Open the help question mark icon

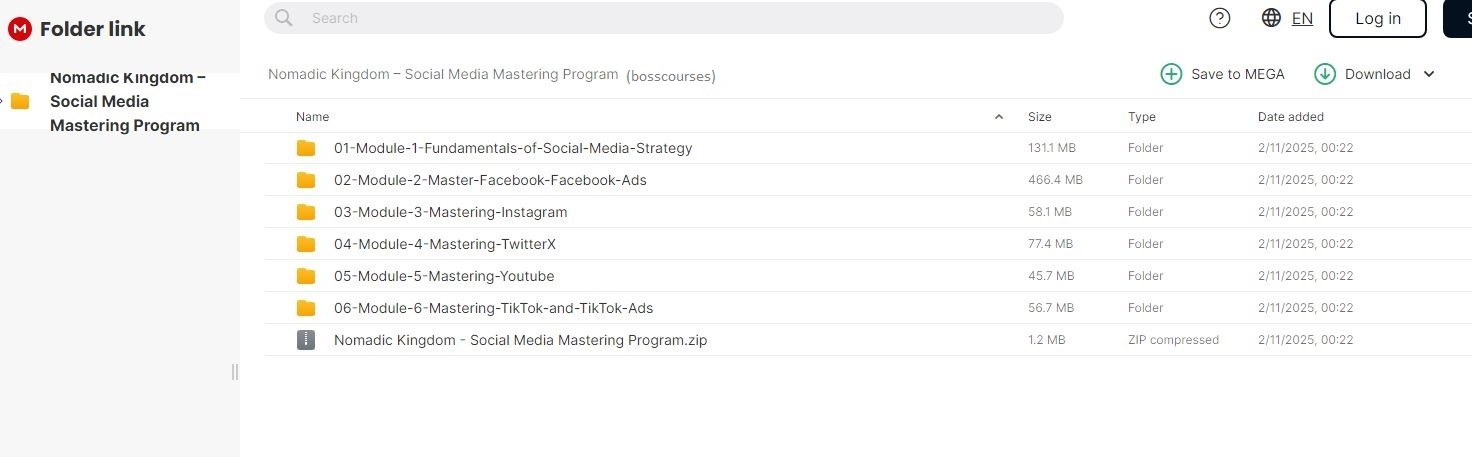[1220, 18]
